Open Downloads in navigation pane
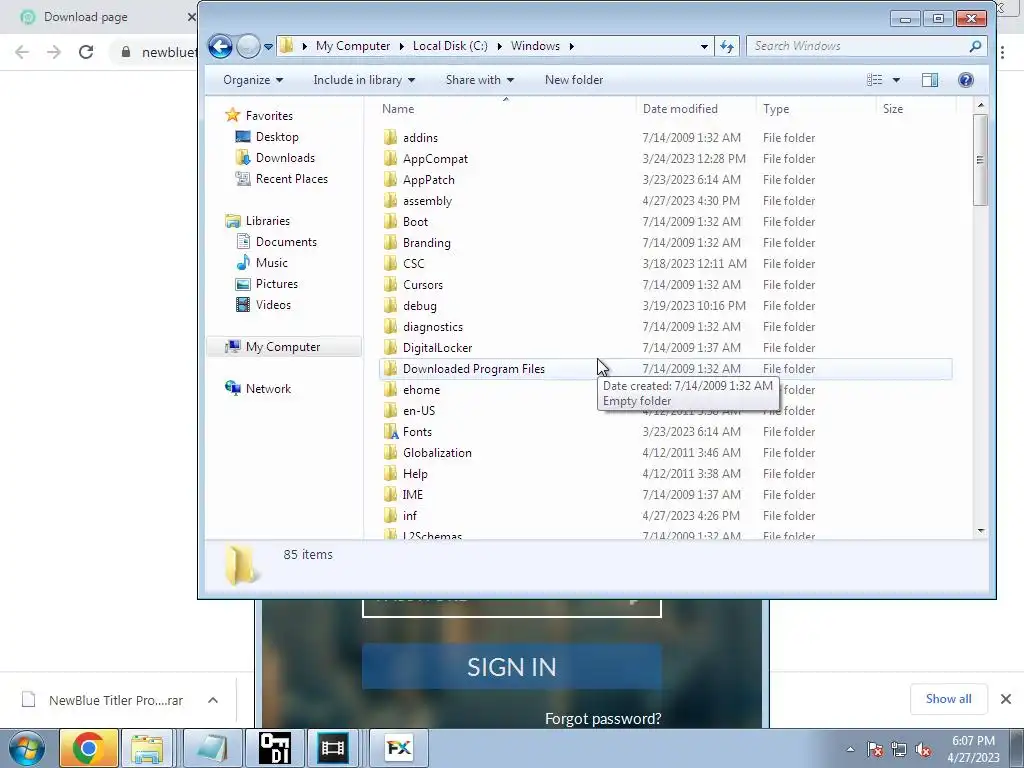 (285, 157)
